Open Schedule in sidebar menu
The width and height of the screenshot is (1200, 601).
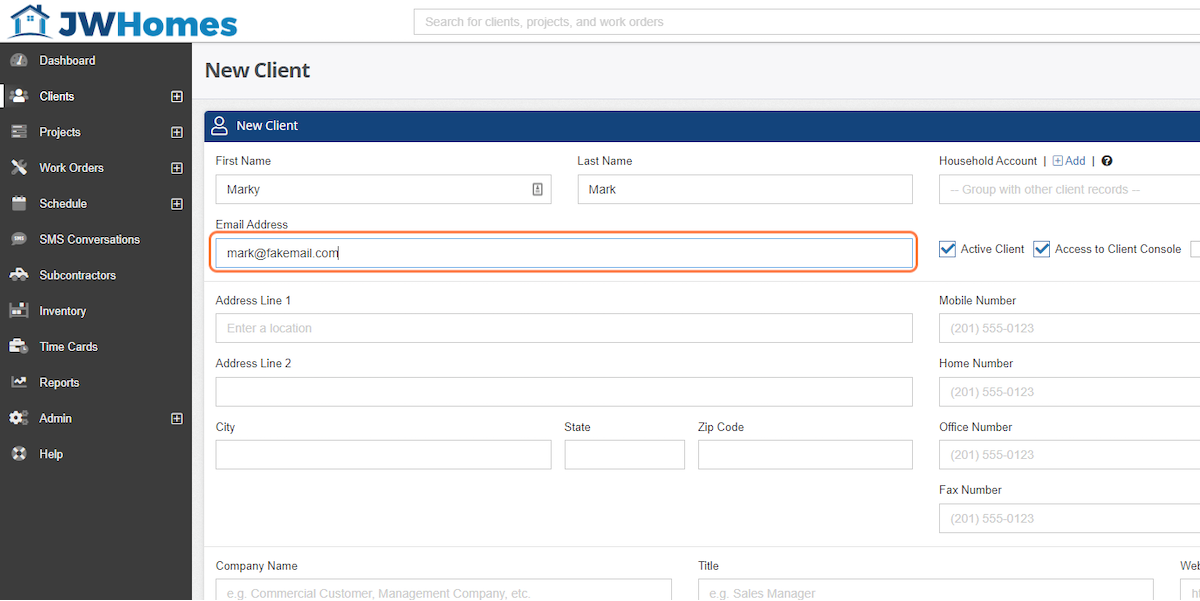tap(63, 204)
